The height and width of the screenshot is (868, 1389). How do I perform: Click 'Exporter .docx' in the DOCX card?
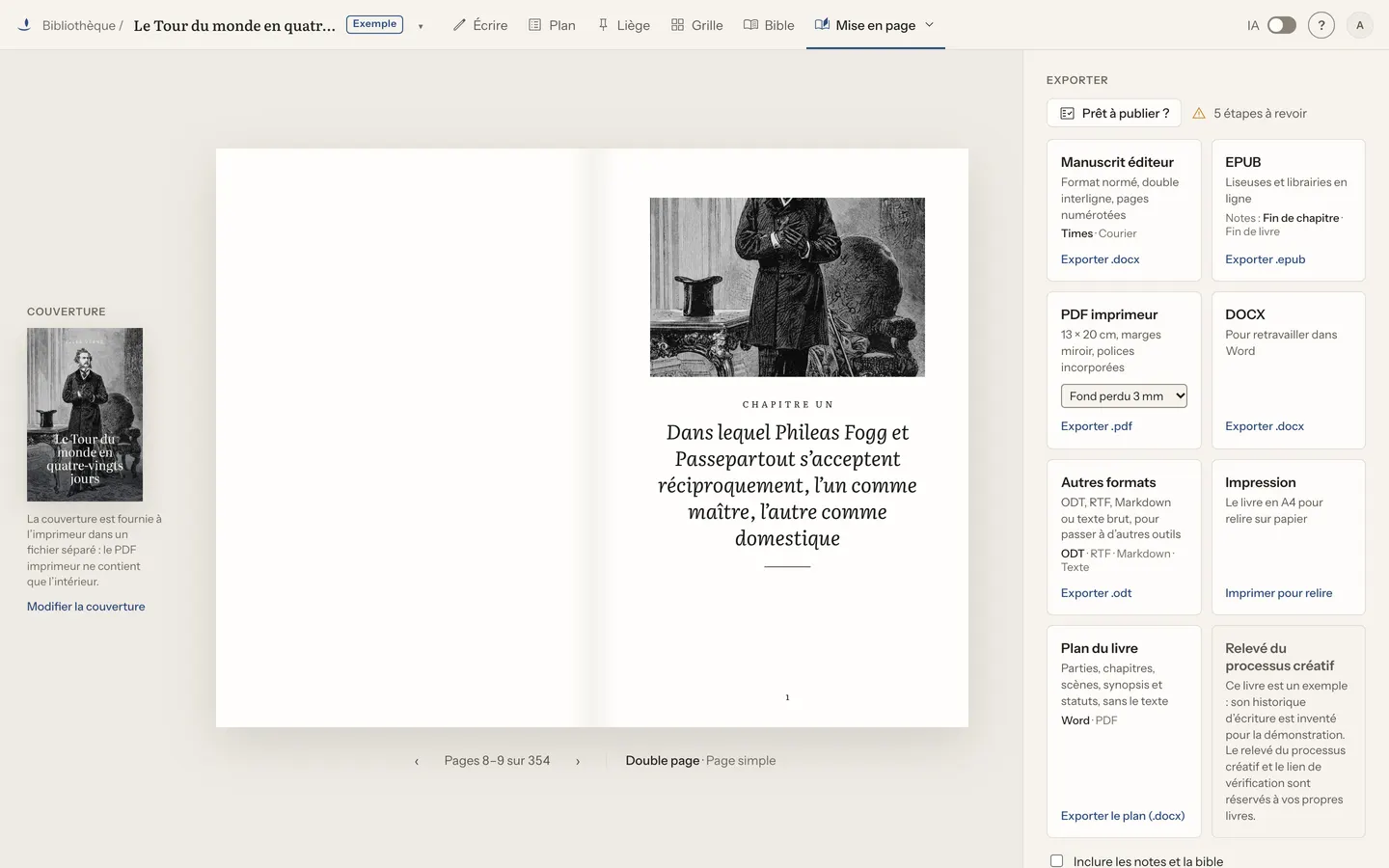(1265, 426)
